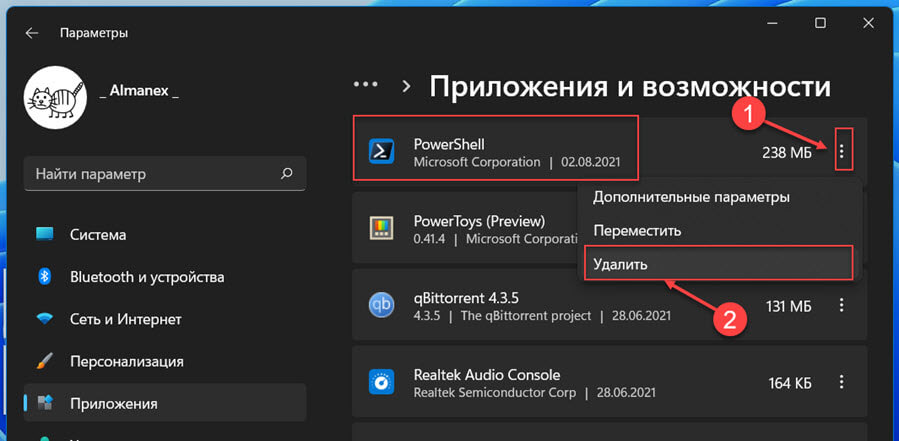
Task: Click the 164 КБ size value
Action: 790,383
